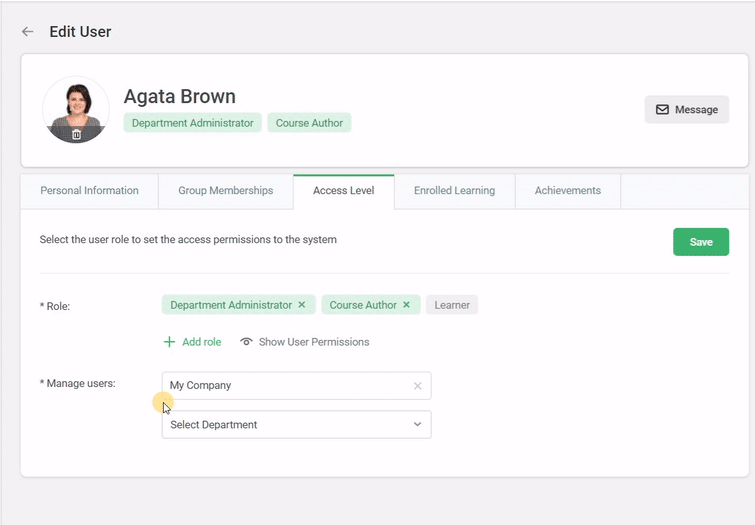This screenshot has width=755, height=525.
Task: Click the trash icon on profile photo
Action: (76, 134)
